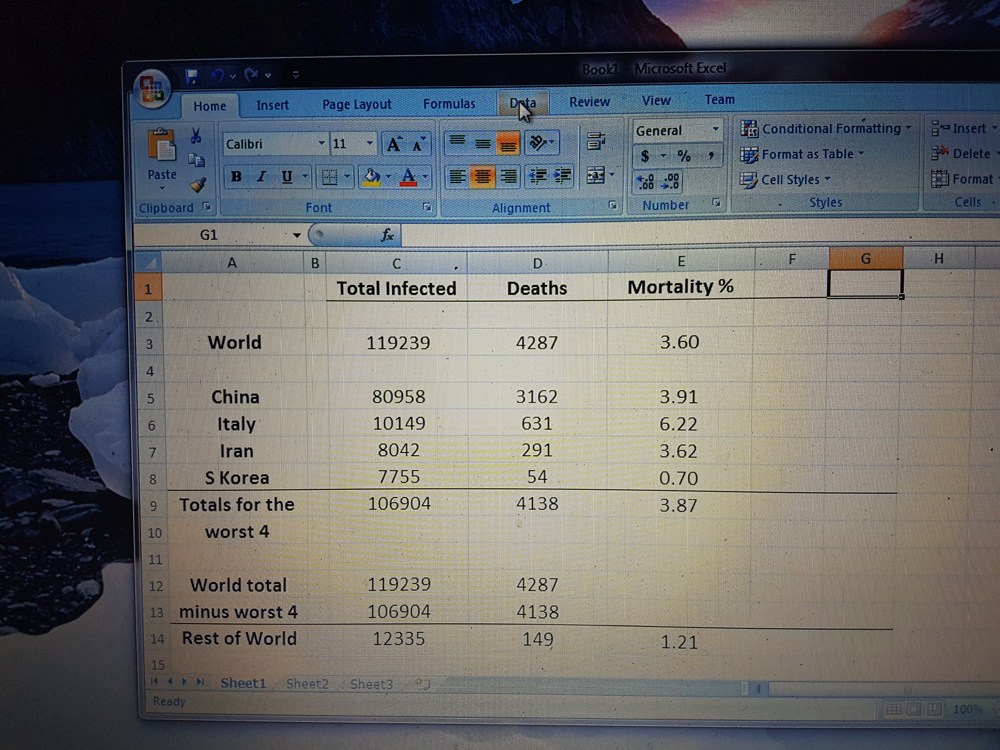Screen dimensions: 1000x750
Task: Click the Wrap Text icon
Action: 596,141
